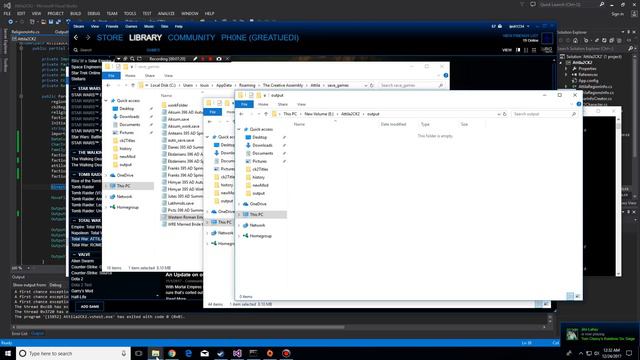Select ck2Titles folder in output window sidebar
This screenshot has width=640, height=360.
coord(260,169)
